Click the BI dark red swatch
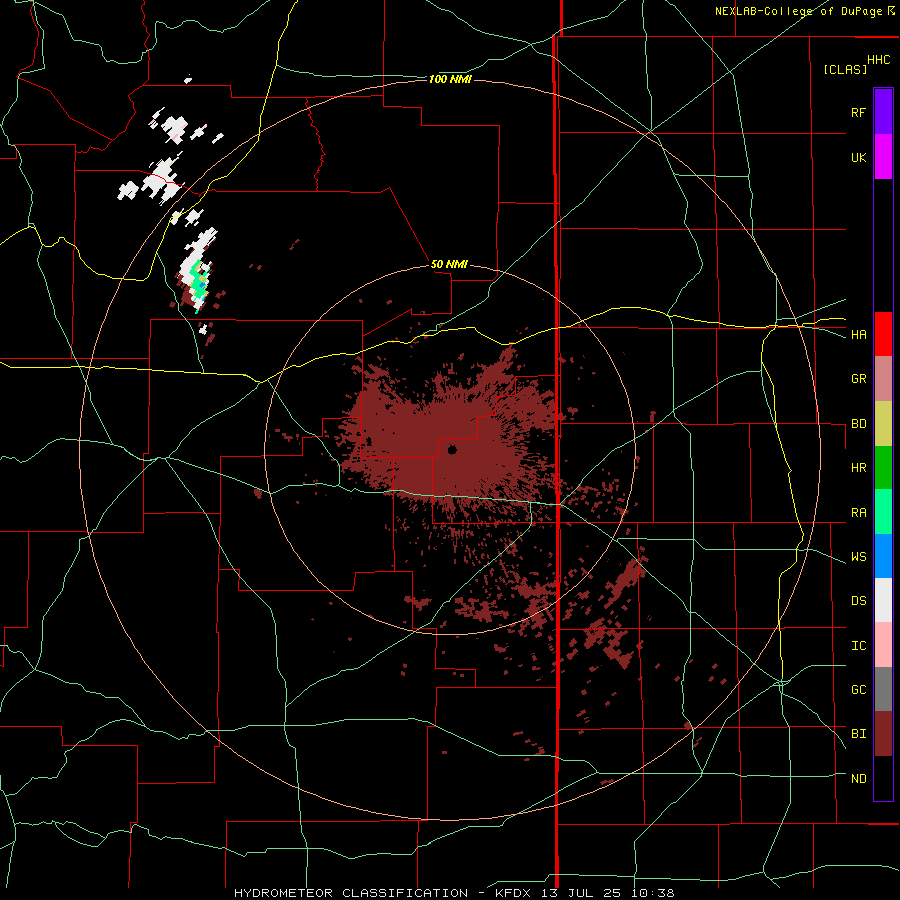 point(883,734)
